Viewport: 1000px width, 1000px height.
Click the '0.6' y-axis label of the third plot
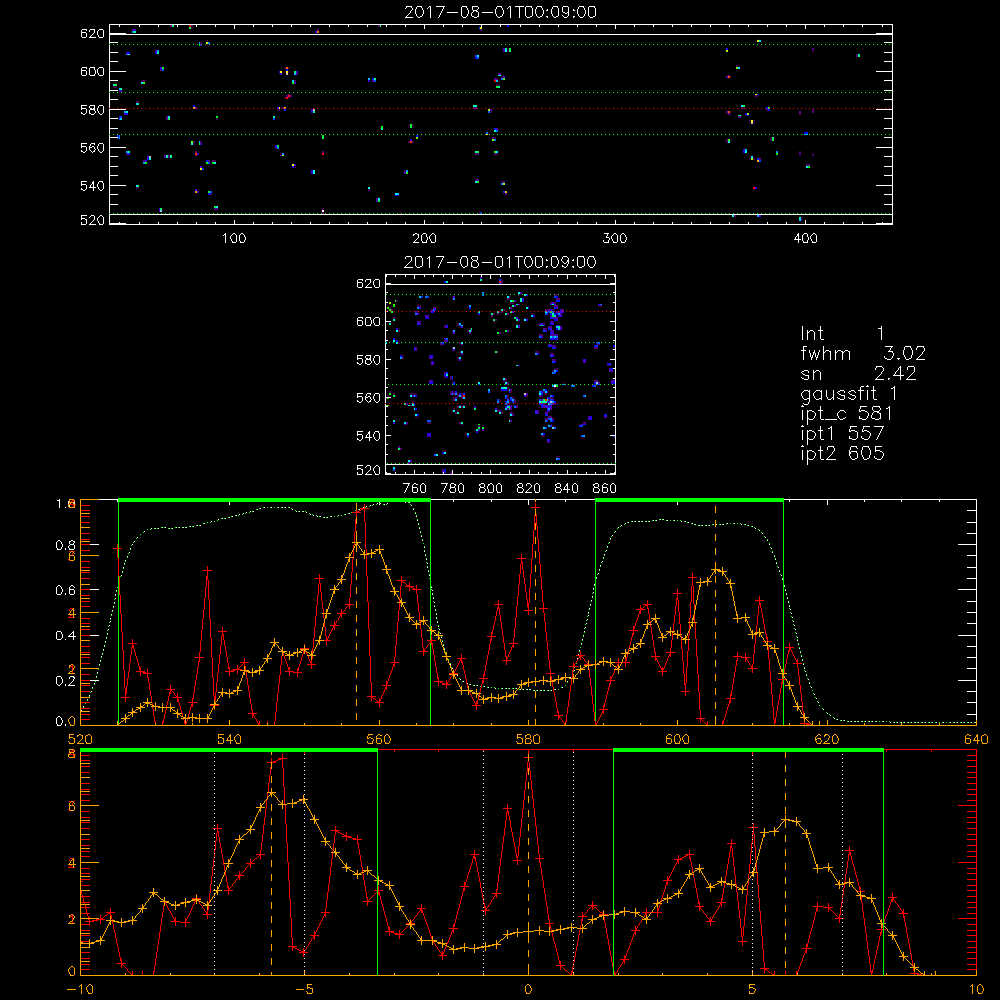(x=65, y=591)
